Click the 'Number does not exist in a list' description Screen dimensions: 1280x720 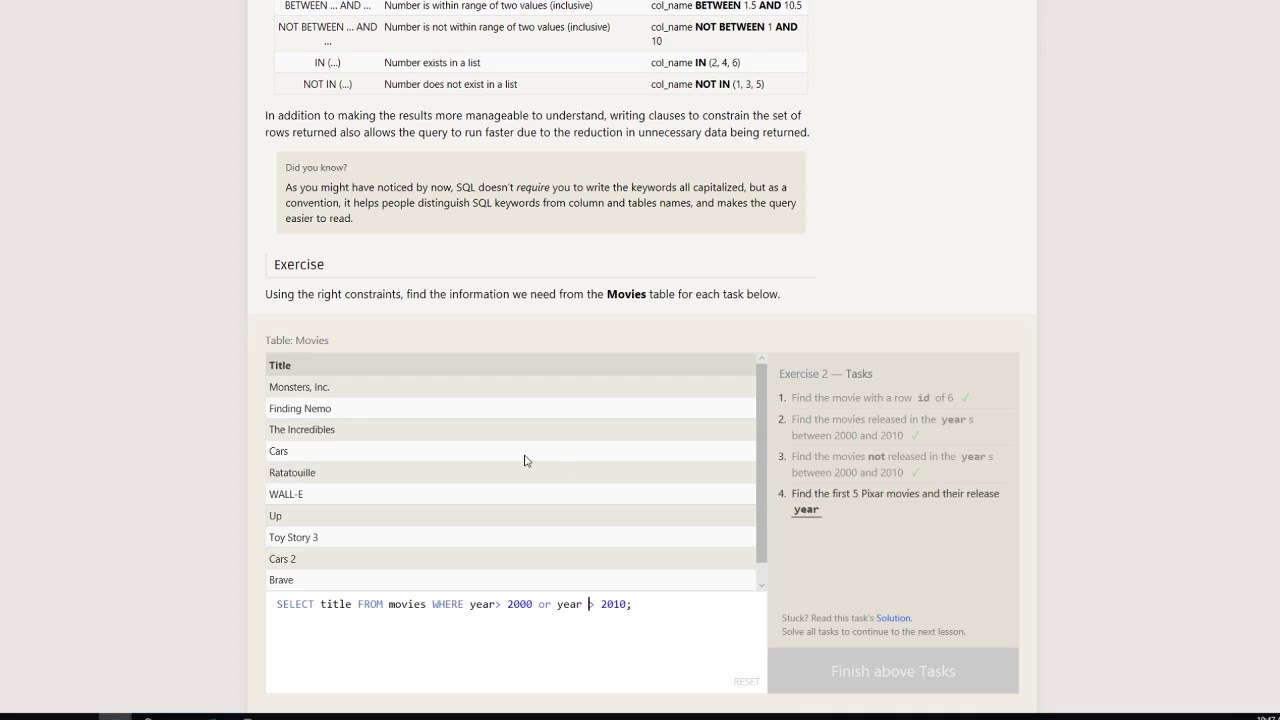pos(450,84)
